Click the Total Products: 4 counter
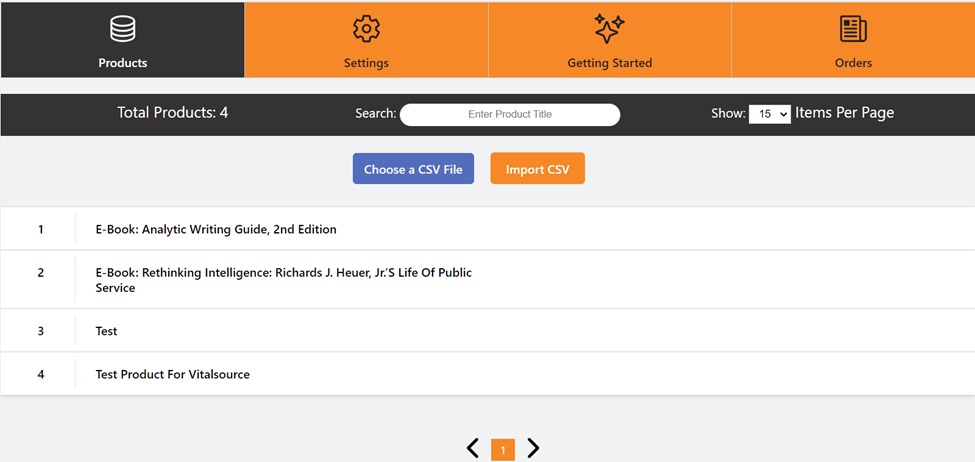This screenshot has height=462, width=975. tap(172, 113)
